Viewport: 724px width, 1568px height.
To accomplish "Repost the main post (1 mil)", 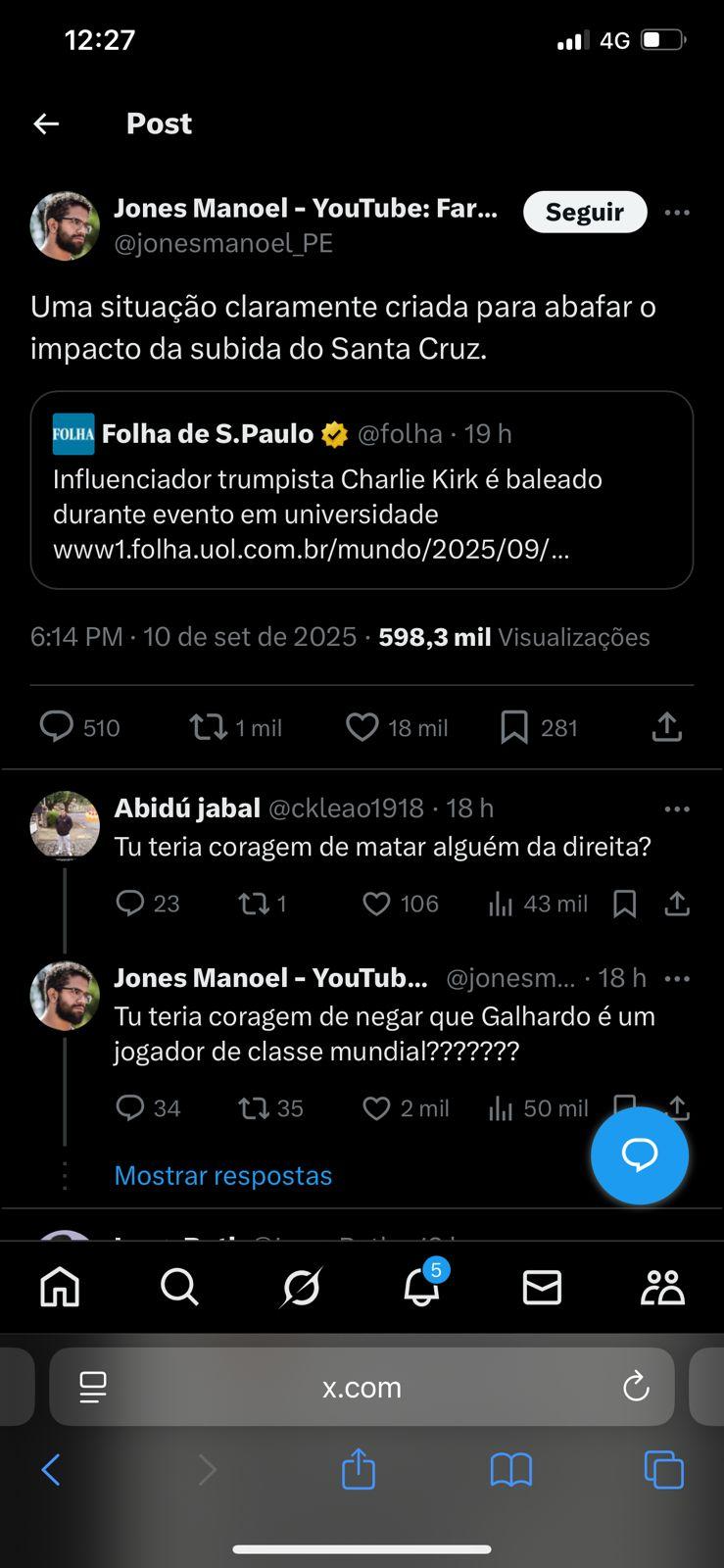I will 208,727.
